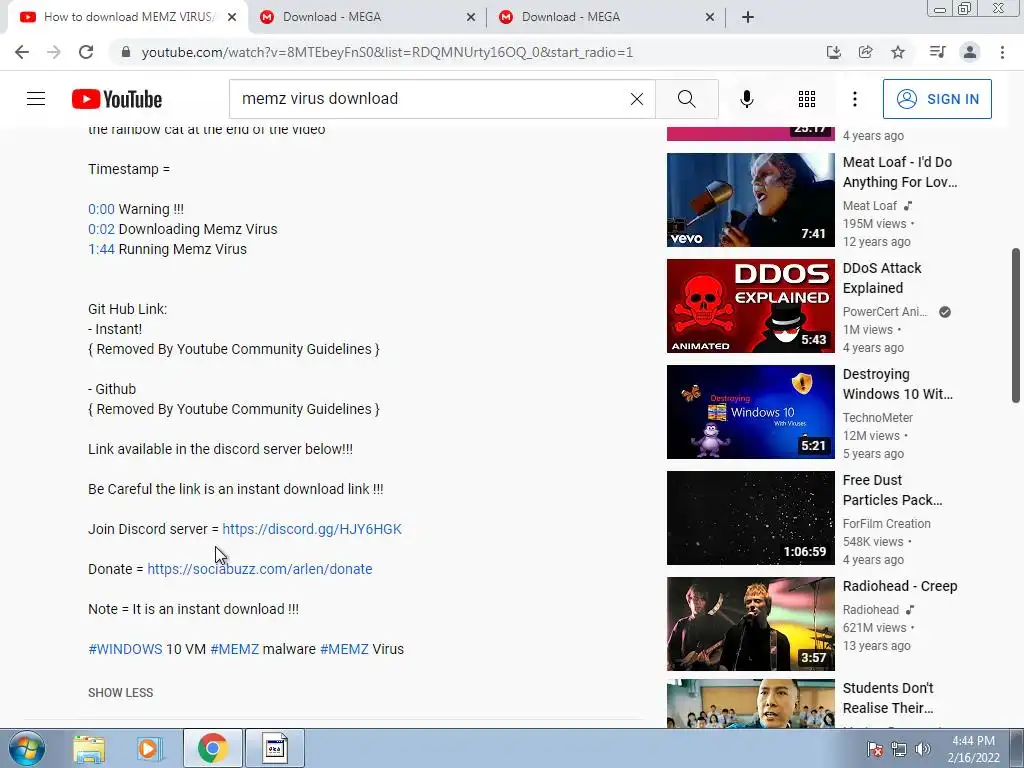Open the YouTube hamburger guide menu
Image resolution: width=1024 pixels, height=768 pixels.
tap(36, 99)
